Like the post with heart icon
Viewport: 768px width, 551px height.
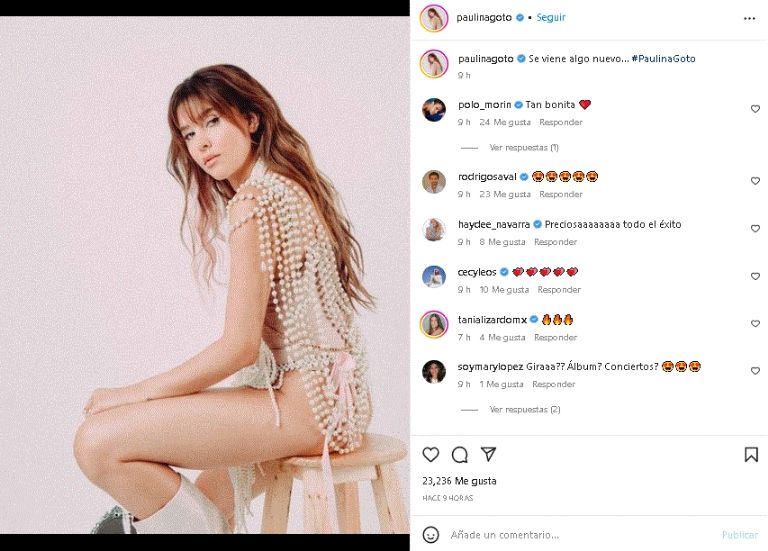tap(431, 455)
